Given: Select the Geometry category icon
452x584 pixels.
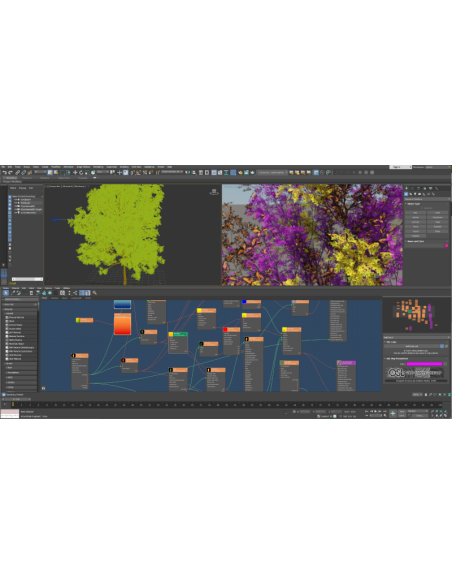Looking at the screenshot, I should pos(406,194).
